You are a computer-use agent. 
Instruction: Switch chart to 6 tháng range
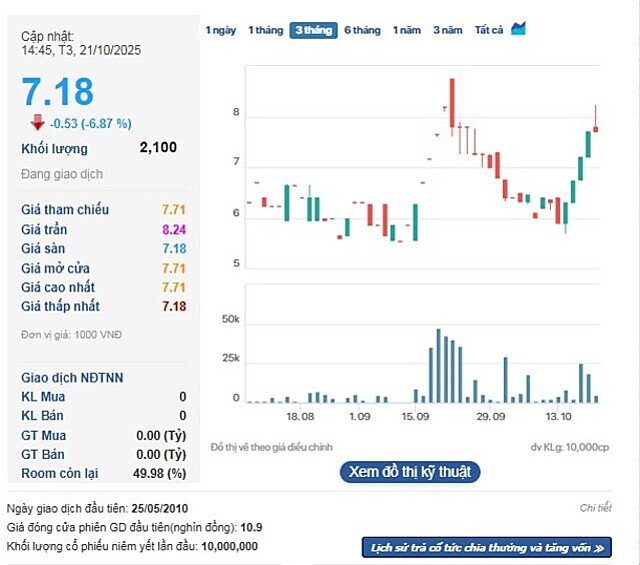[362, 30]
